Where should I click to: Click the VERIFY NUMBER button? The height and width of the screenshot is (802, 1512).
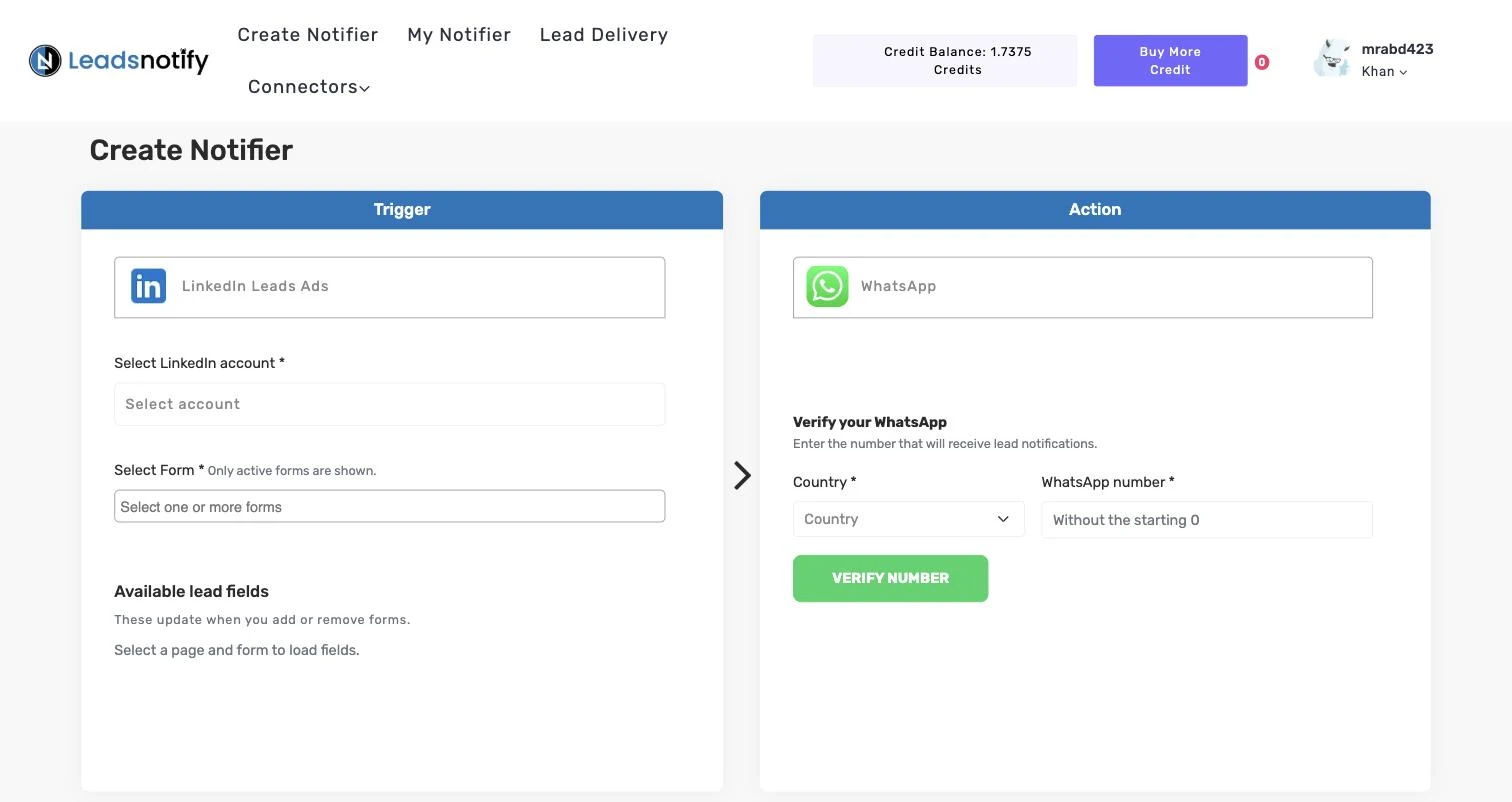tap(890, 578)
